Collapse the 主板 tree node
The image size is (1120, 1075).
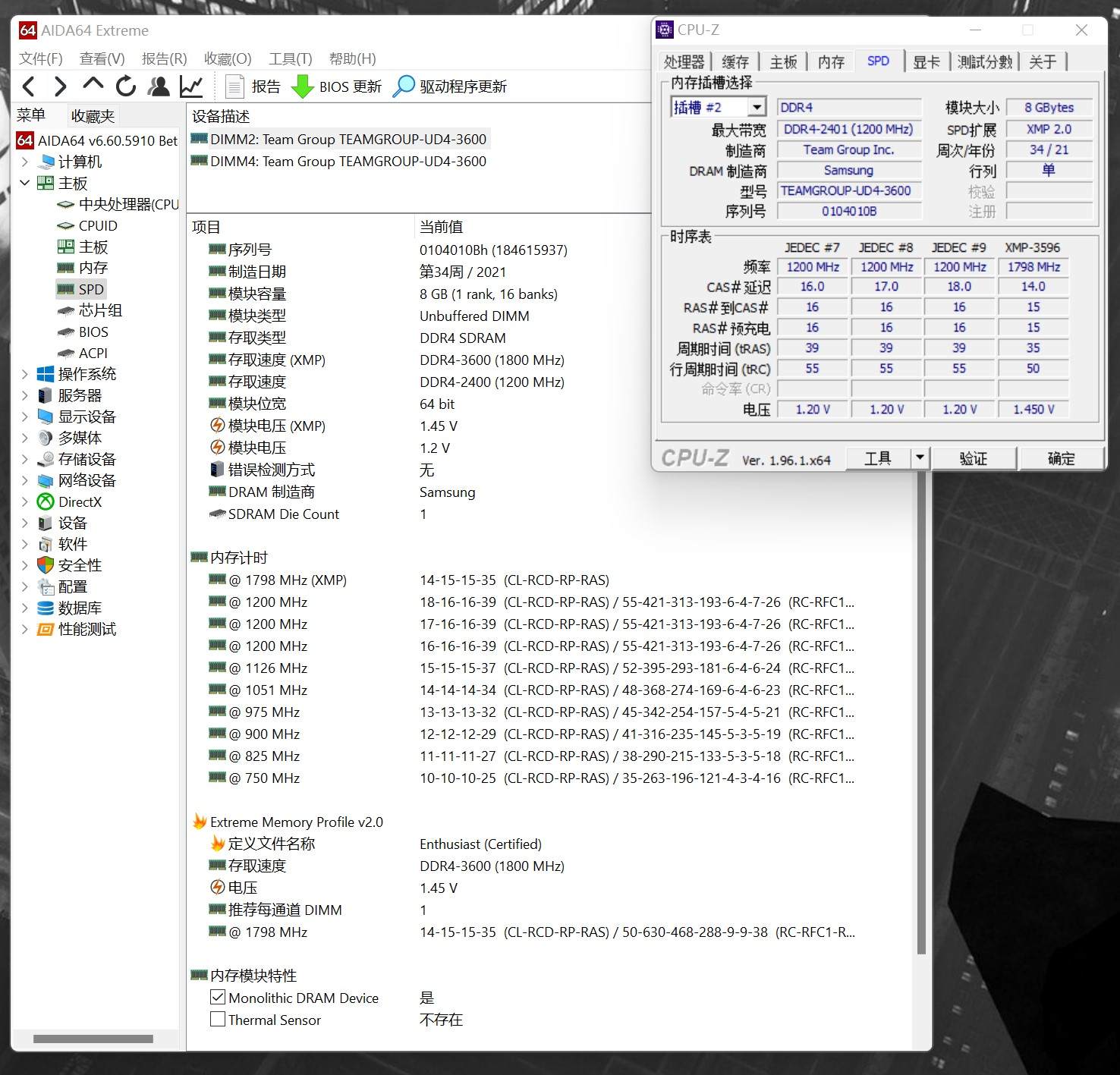point(24,183)
